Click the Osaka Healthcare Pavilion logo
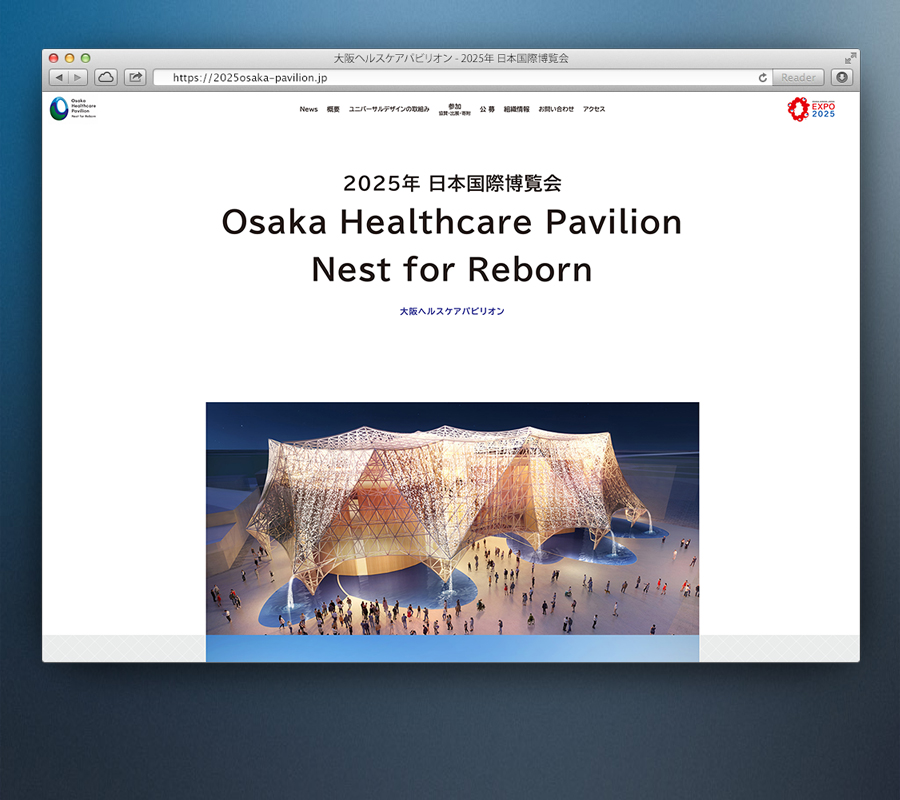This screenshot has height=800, width=900. [73, 109]
